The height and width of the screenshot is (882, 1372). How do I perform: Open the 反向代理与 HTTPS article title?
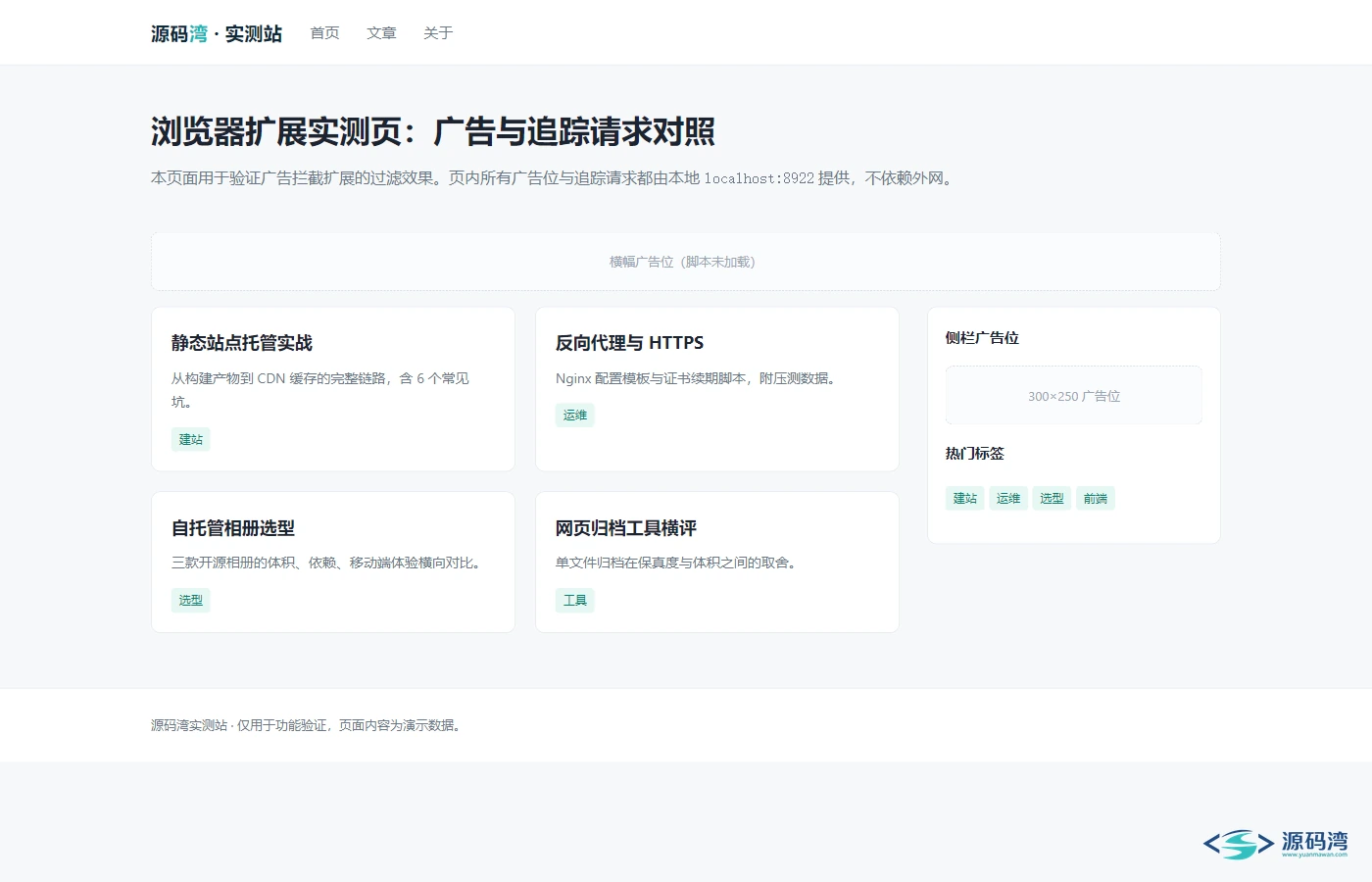click(629, 343)
